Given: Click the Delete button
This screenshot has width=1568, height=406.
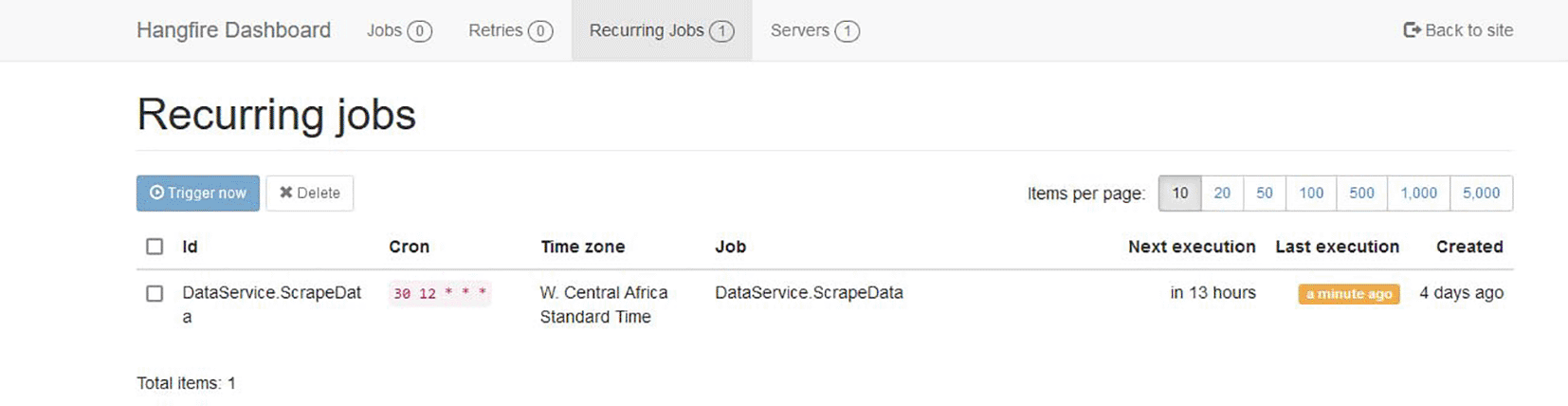Looking at the screenshot, I should coord(309,193).
